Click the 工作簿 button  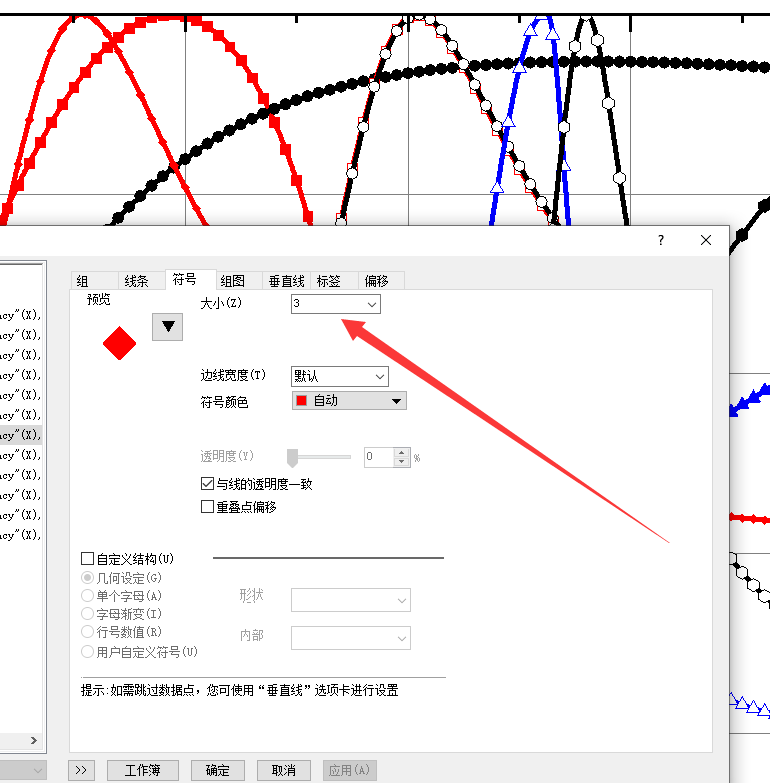(x=143, y=770)
